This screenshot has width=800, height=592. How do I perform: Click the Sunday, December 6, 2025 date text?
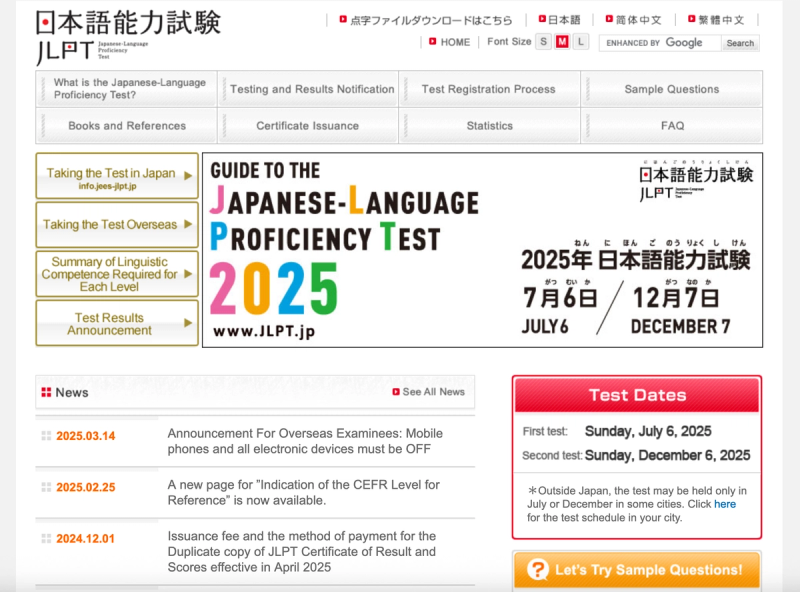click(667, 455)
